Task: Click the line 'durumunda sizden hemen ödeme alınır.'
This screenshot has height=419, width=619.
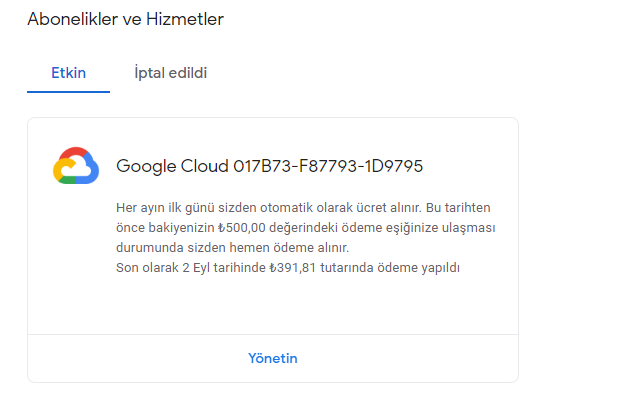Action: (233, 248)
